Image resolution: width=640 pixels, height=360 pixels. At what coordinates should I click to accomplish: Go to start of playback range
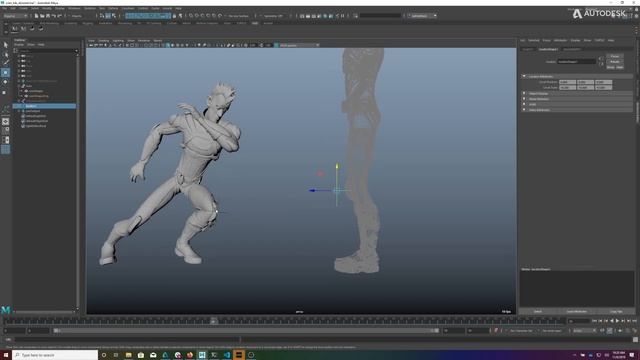[x=594, y=321]
